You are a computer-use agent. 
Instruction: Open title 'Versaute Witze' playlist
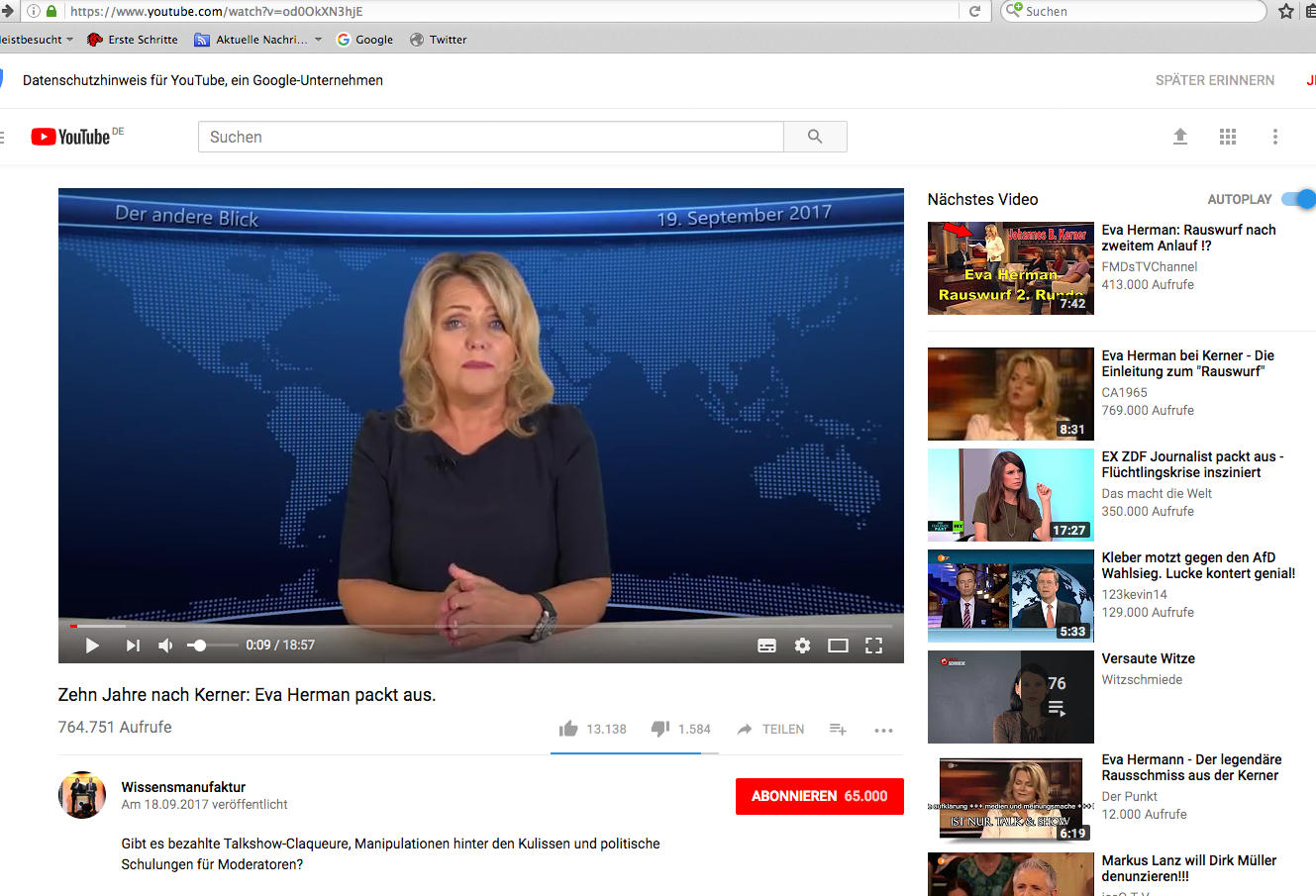(1149, 658)
